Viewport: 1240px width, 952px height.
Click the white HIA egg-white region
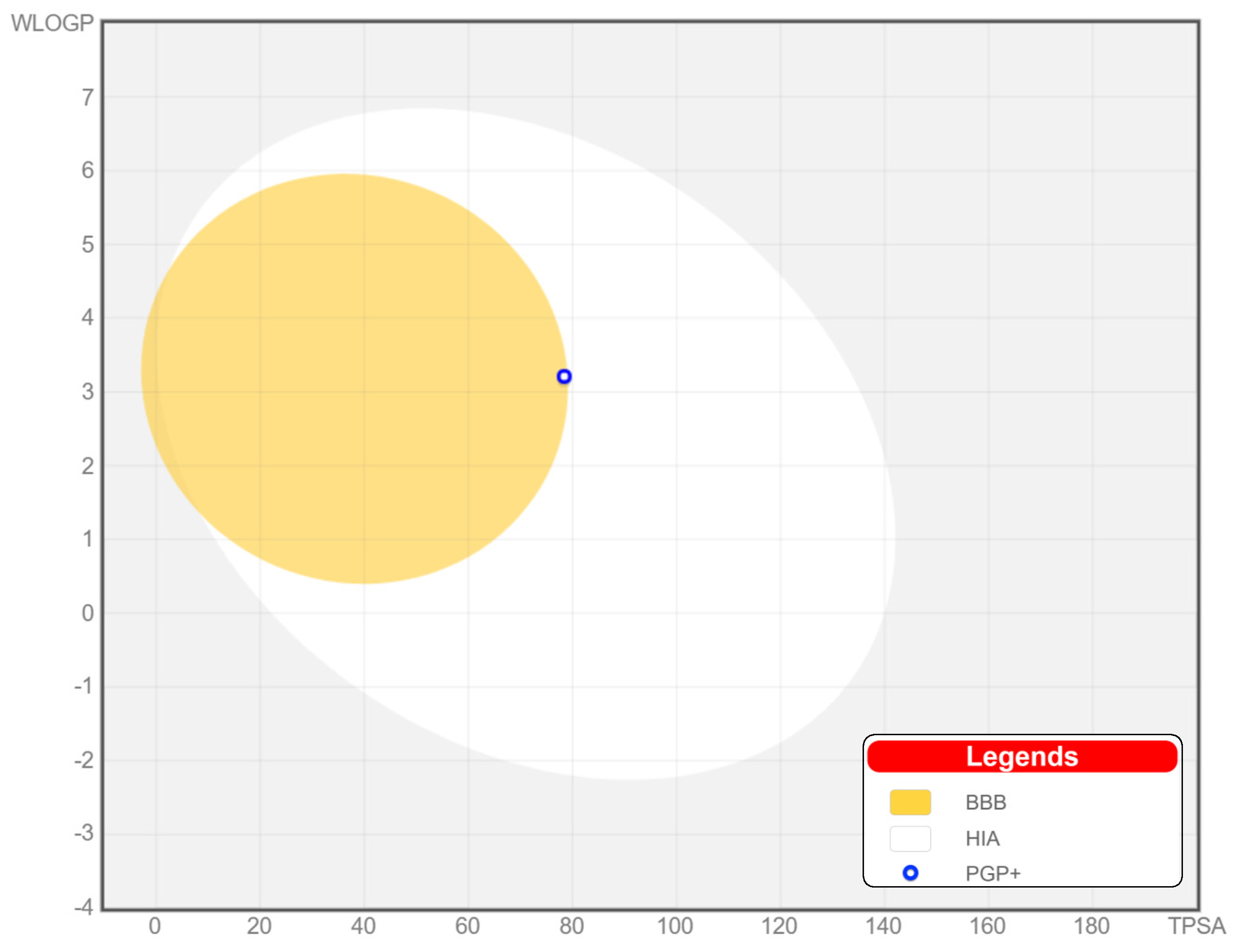pos(708,510)
